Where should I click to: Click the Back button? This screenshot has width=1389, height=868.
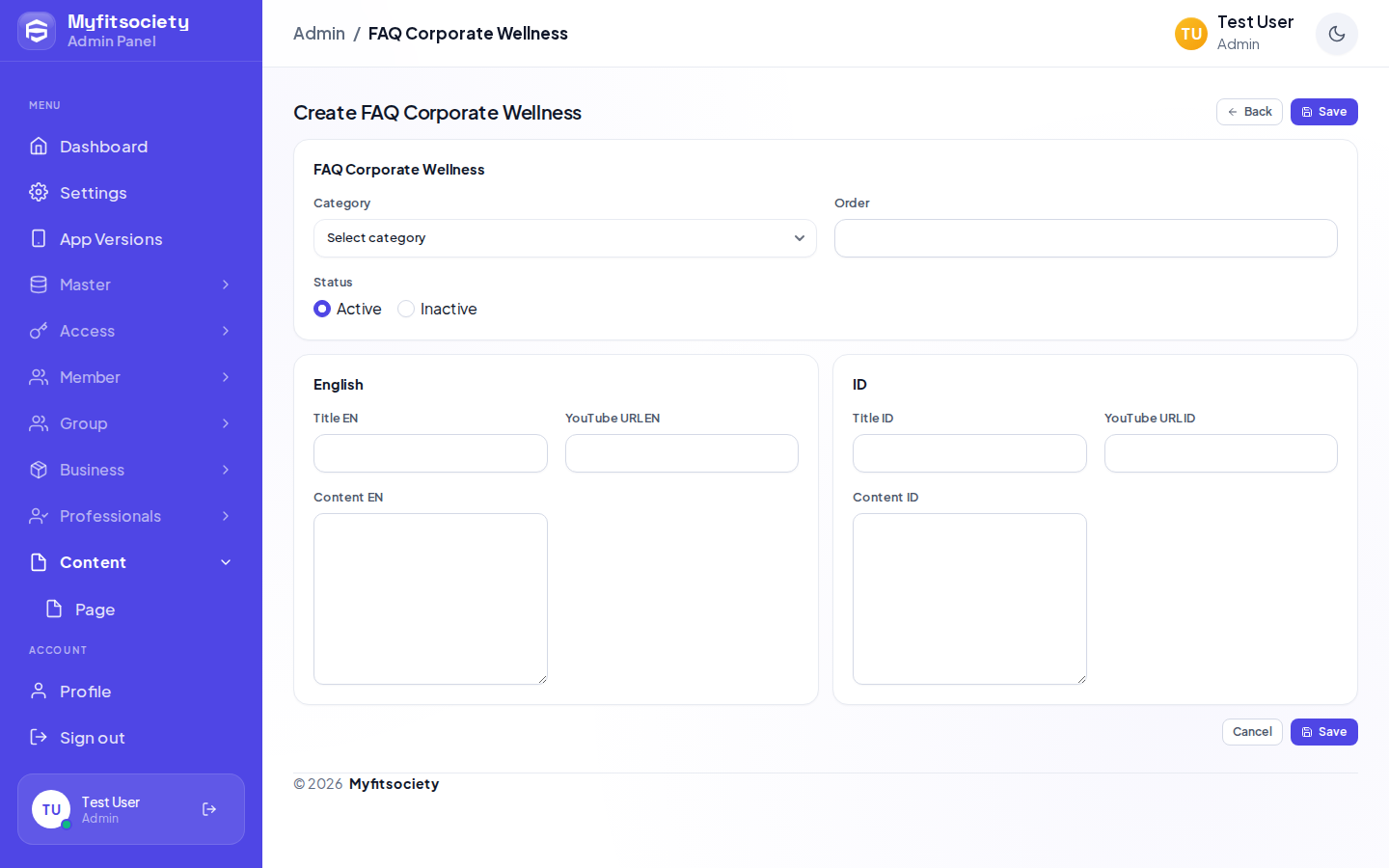1249,112
